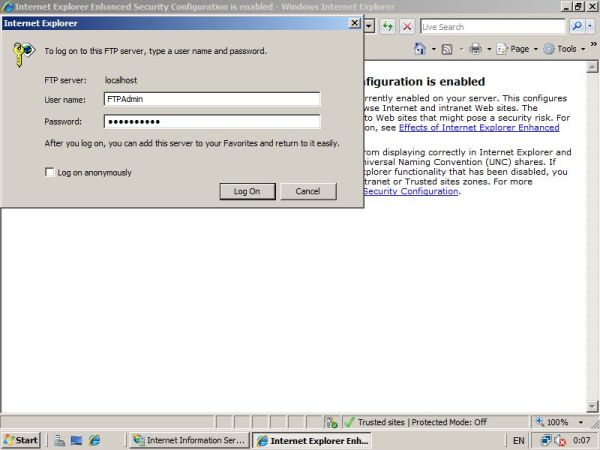Click the volume muted tray icon
The image size is (600, 450).
560,440
